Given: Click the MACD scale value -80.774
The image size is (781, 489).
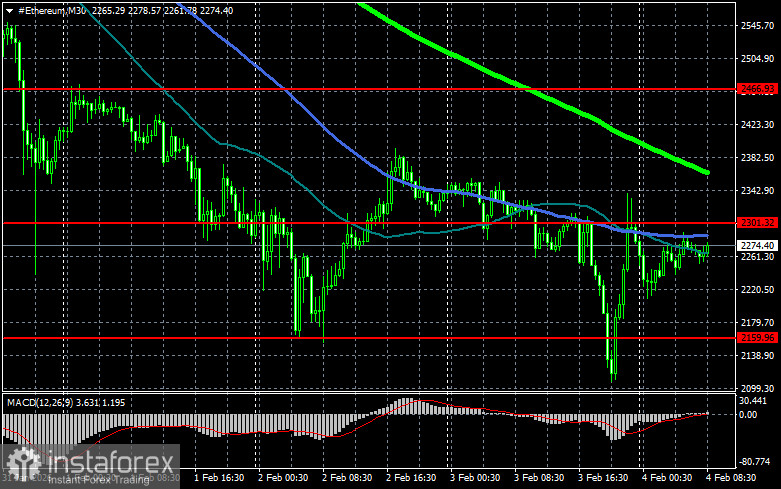Looking at the screenshot, I should click(x=755, y=462).
